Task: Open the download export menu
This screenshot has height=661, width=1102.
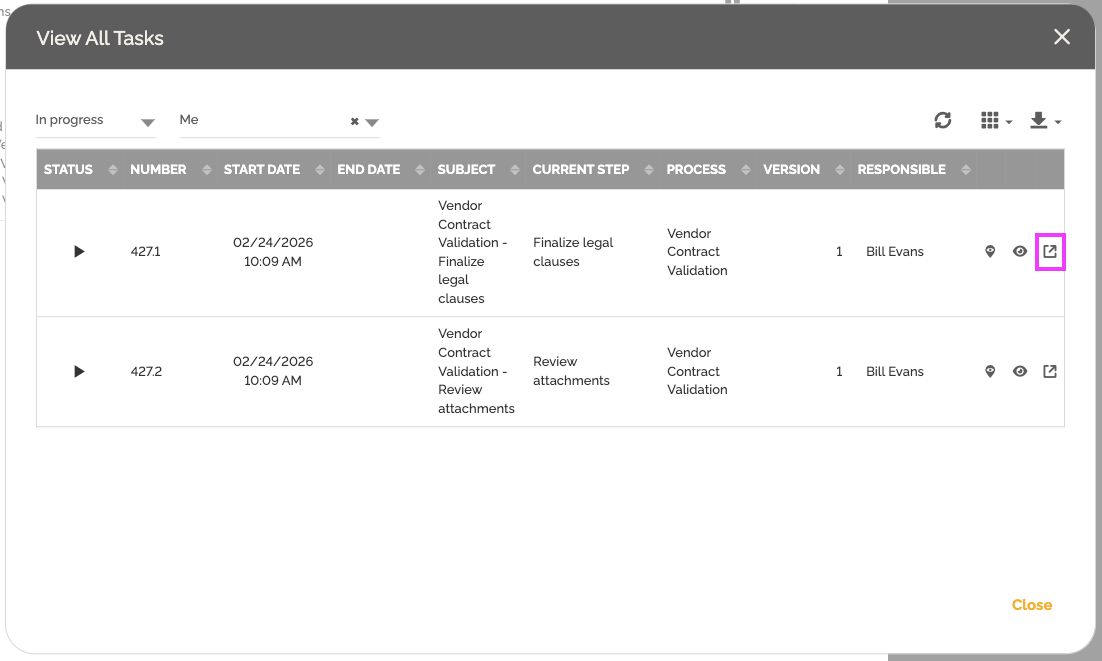Action: (x=1044, y=120)
